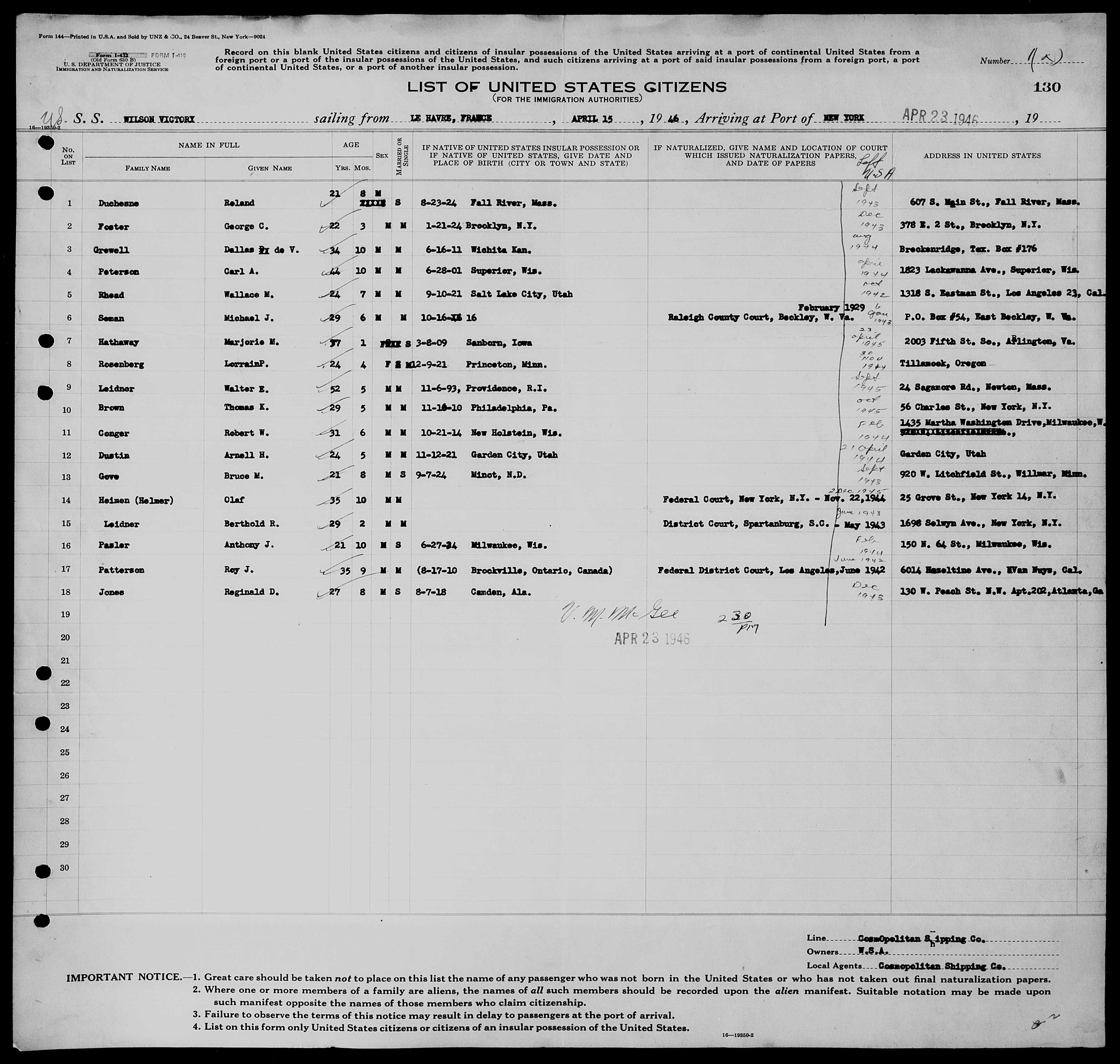Click the family name 'Hathaway'
The image size is (1120, 1064).
tap(118, 342)
